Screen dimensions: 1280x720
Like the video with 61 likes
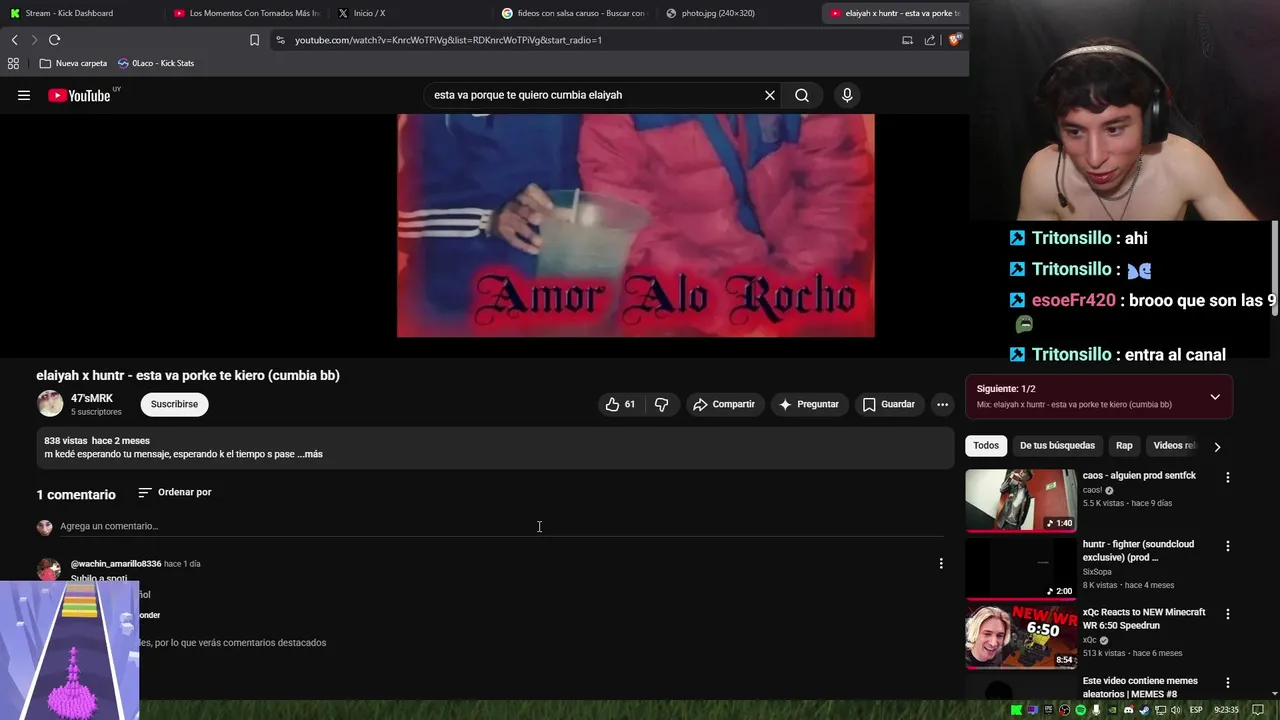620,404
